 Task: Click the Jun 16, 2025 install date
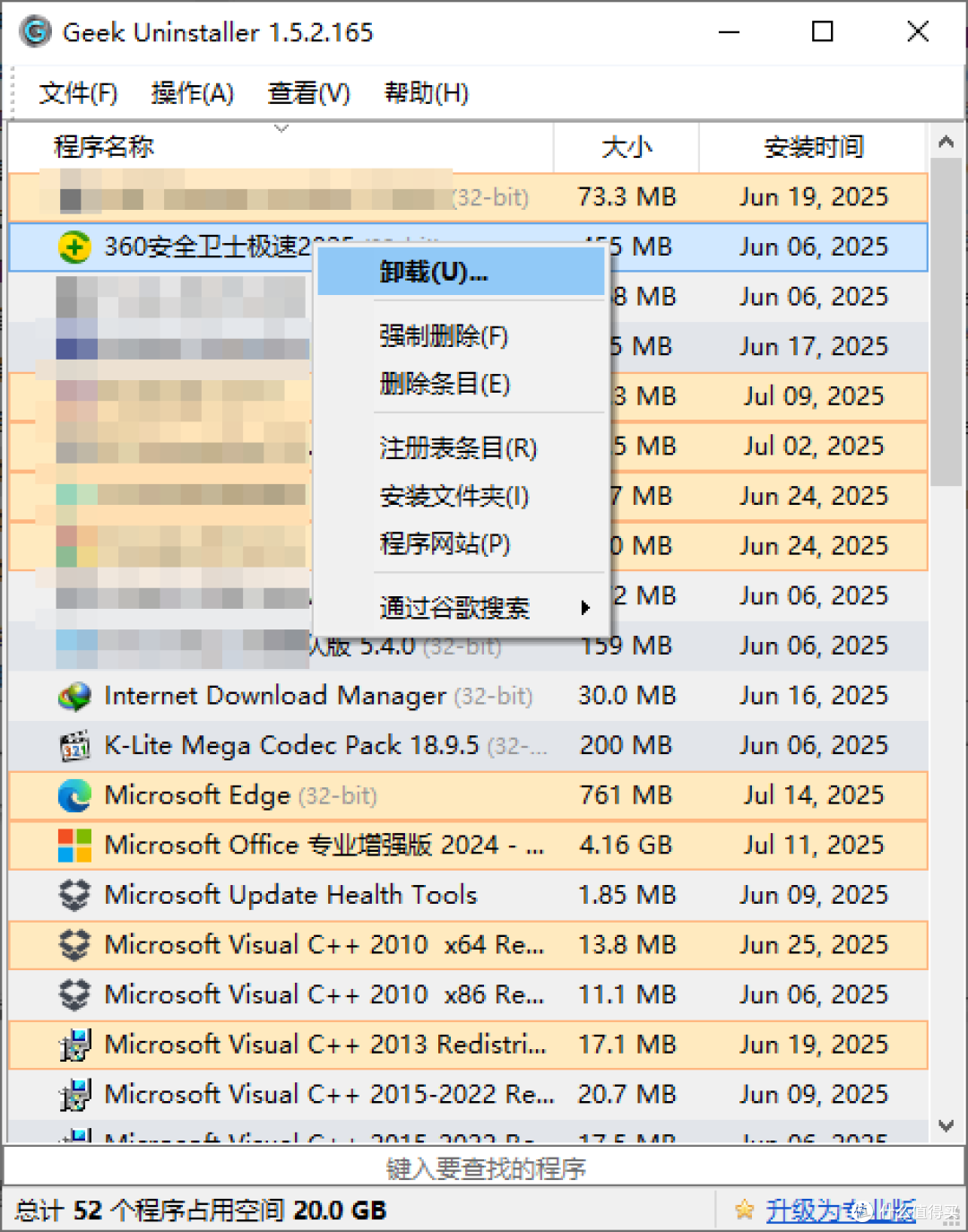coord(814,696)
